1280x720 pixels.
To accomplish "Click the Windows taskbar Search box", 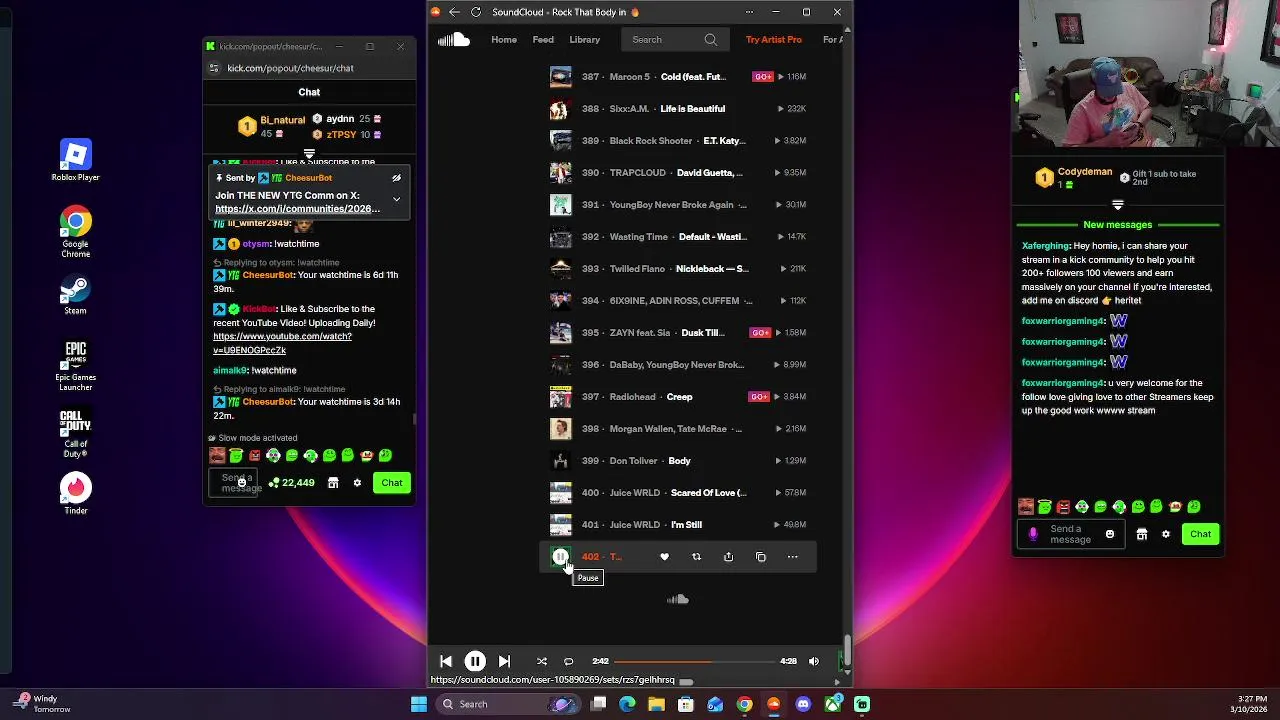I will (508, 704).
